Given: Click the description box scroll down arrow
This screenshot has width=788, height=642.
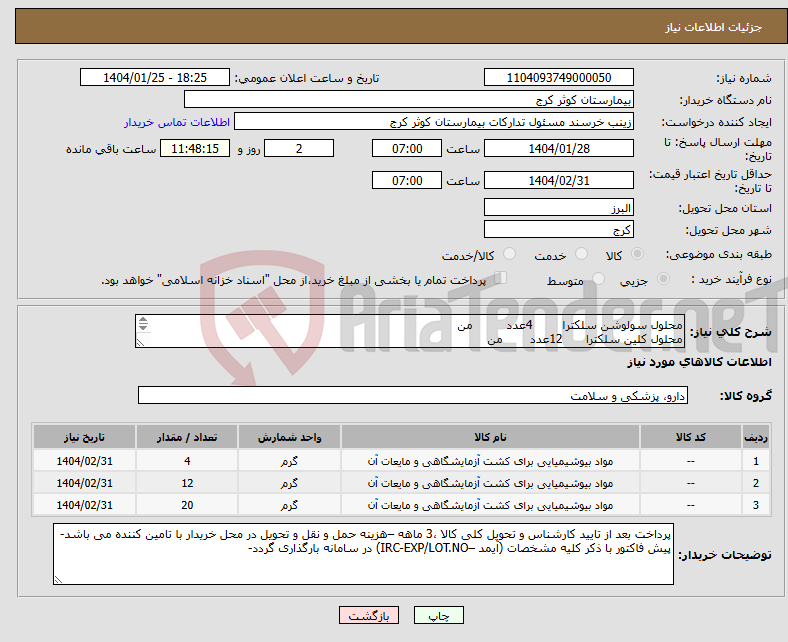Looking at the screenshot, I should coord(143,327).
